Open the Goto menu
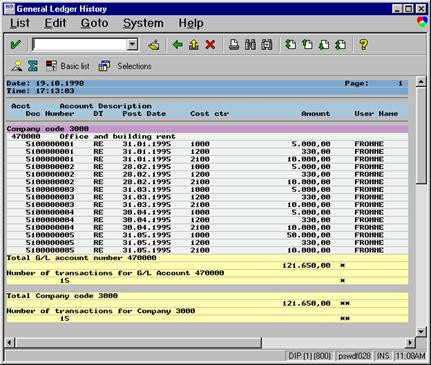Screen dimensions: 431x365 94,23
